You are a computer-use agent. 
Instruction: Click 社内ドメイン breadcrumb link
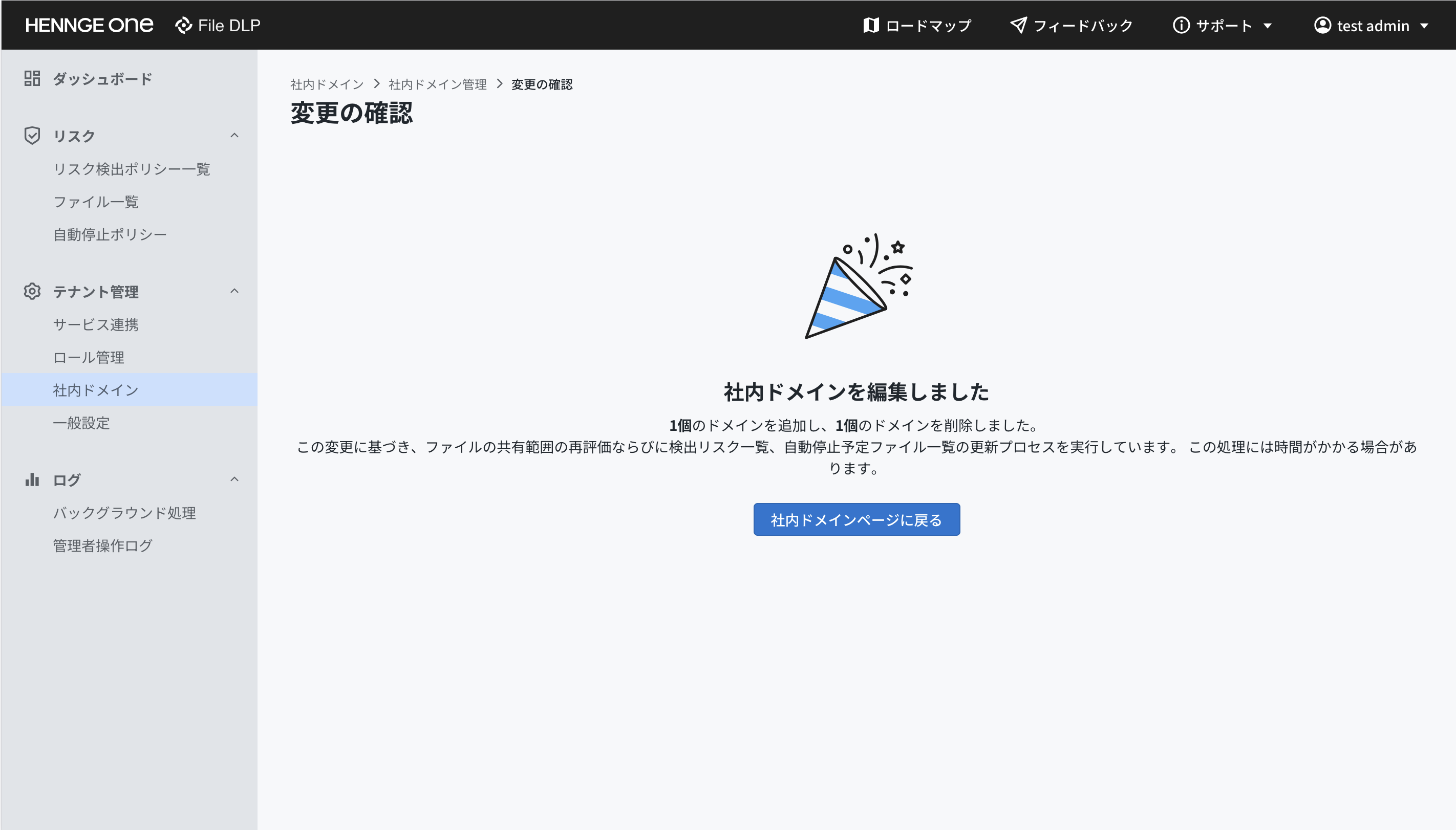pos(327,84)
